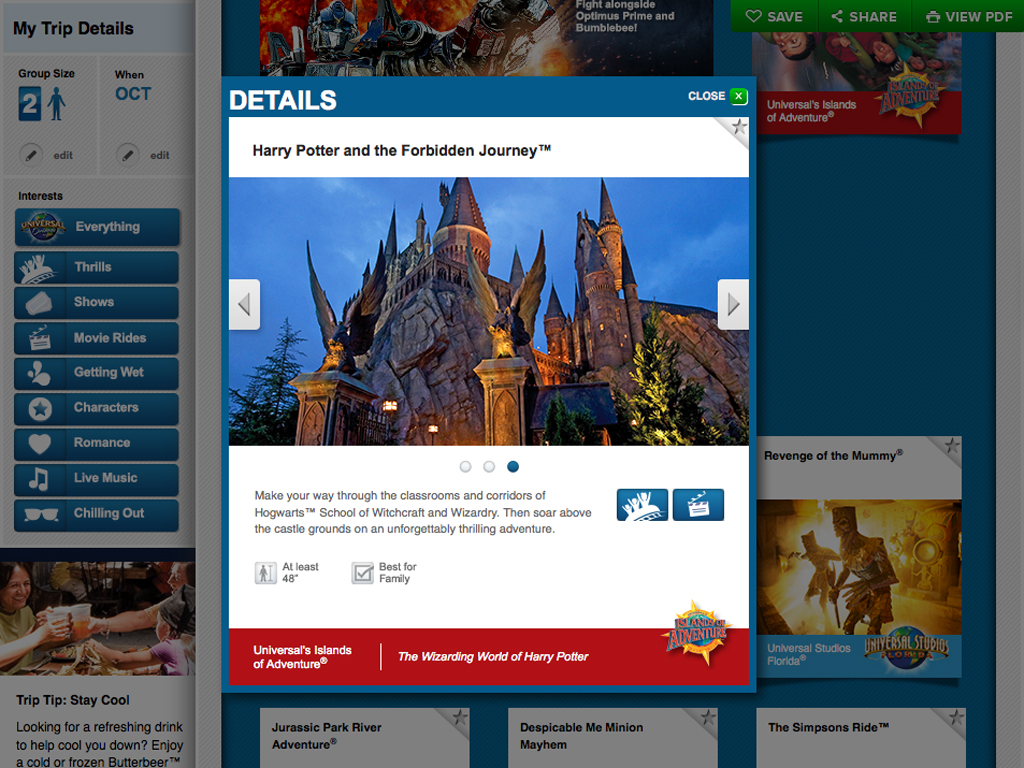Select the third gallery pagination dot
This screenshot has height=768, width=1024.
[x=513, y=466]
